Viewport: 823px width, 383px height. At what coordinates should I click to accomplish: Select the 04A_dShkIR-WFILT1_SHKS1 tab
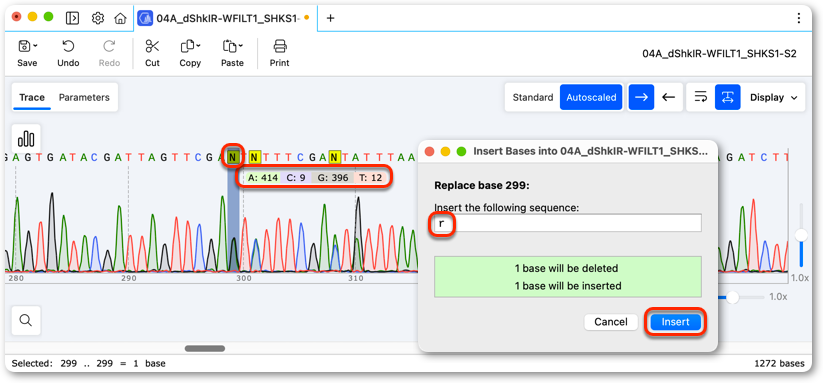click(x=225, y=18)
